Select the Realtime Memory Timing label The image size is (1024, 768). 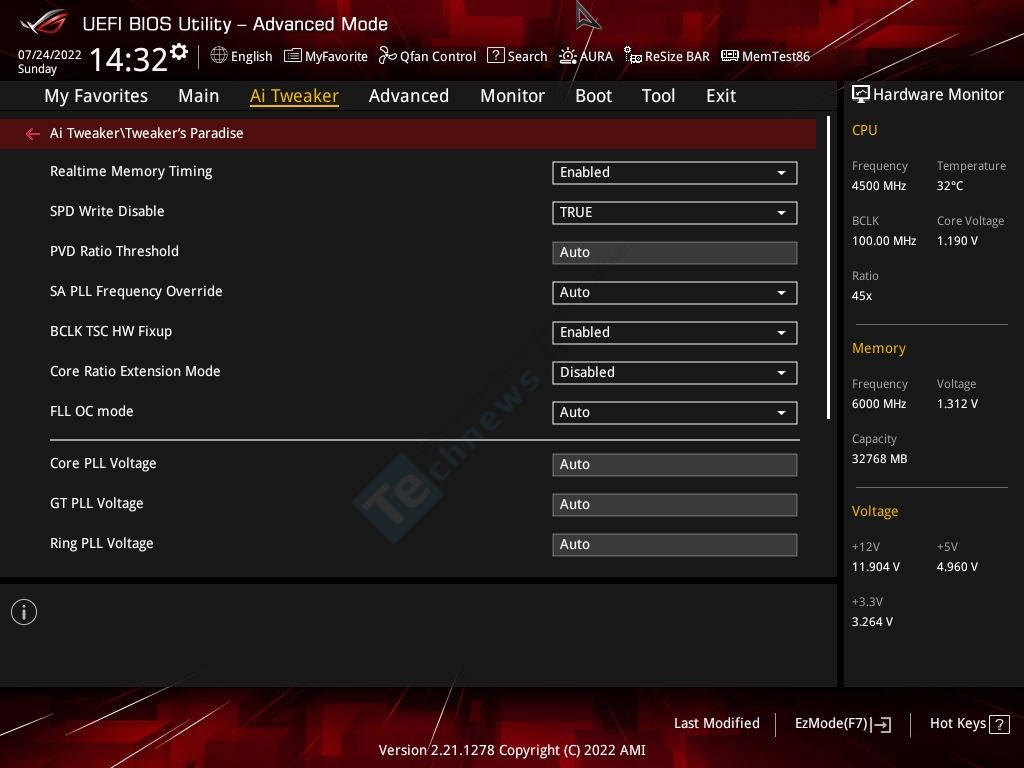coord(131,171)
